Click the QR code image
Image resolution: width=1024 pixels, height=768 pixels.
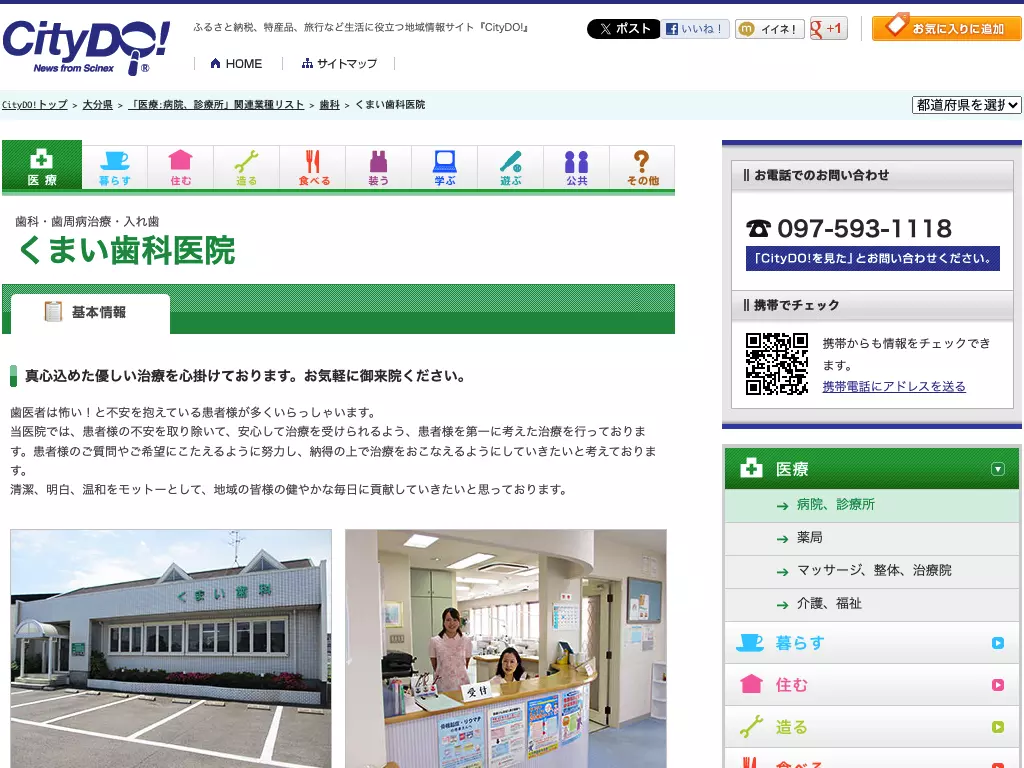coord(777,364)
